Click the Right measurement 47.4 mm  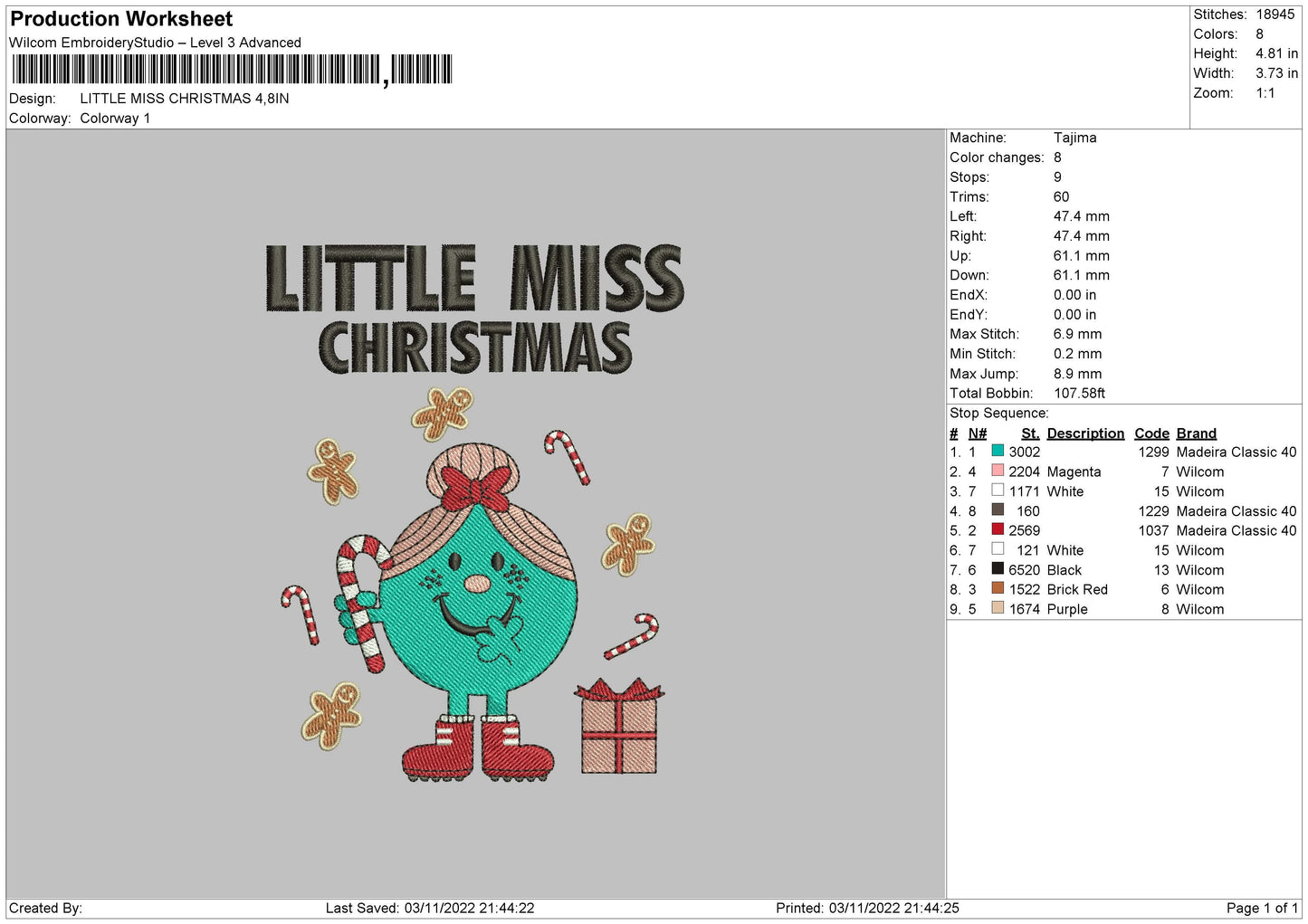[1081, 236]
